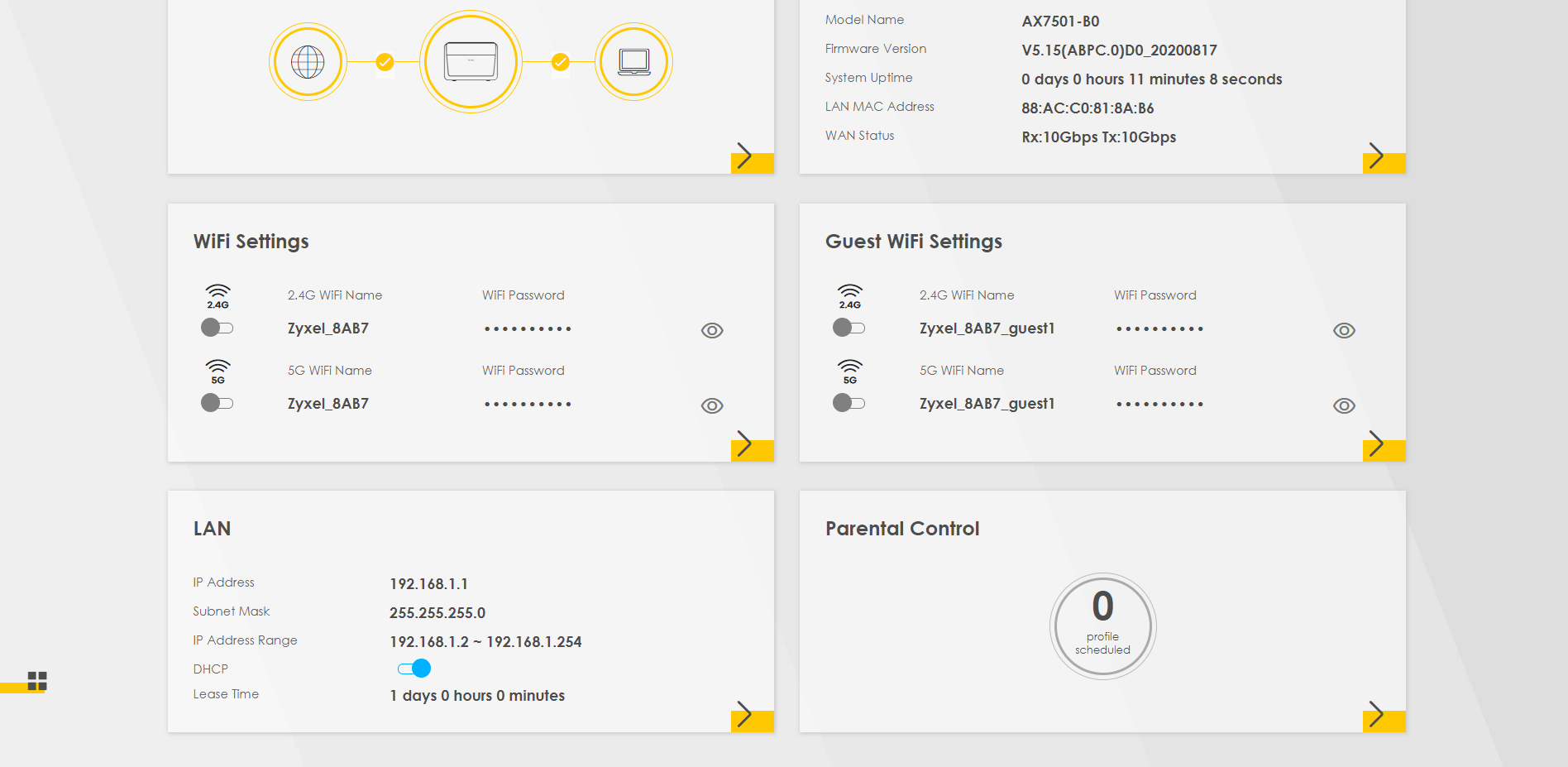Click the connected laptop client icon
This screenshot has height=767, width=1568.
coord(633,62)
